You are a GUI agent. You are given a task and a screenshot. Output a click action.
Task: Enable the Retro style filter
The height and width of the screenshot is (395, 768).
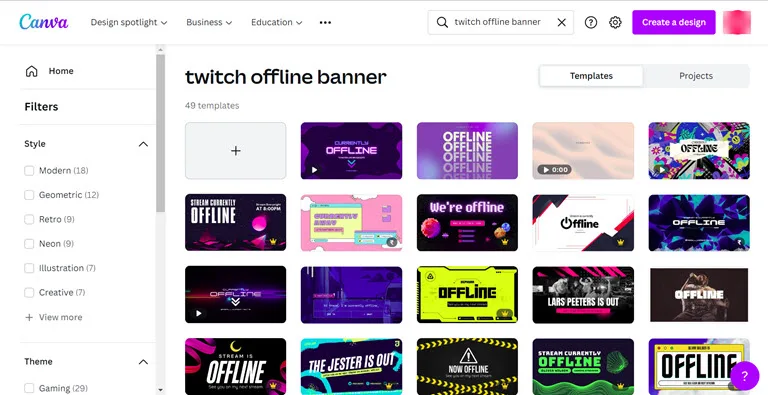[x=29, y=219]
